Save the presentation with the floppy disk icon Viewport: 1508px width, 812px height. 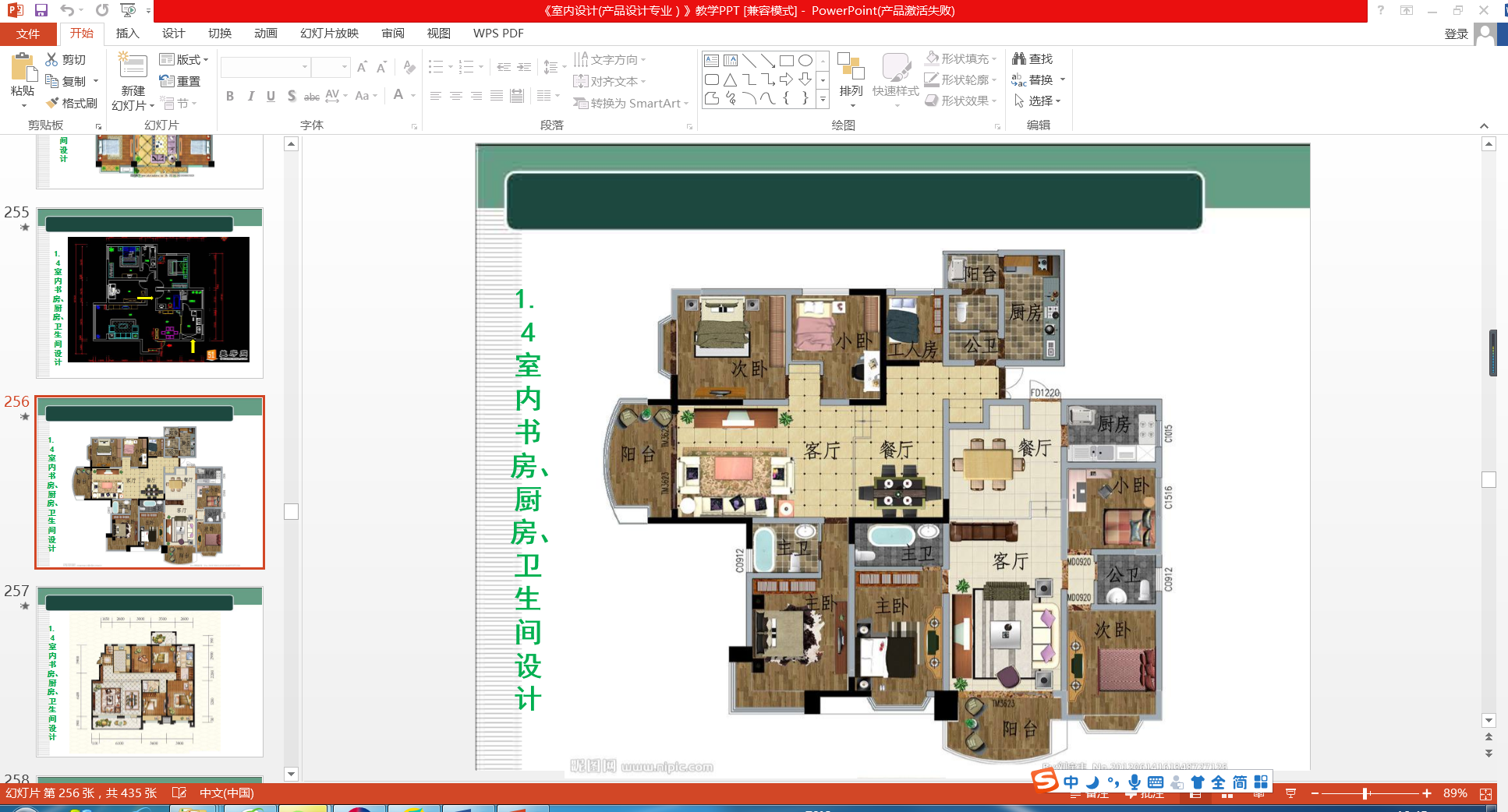(x=41, y=10)
